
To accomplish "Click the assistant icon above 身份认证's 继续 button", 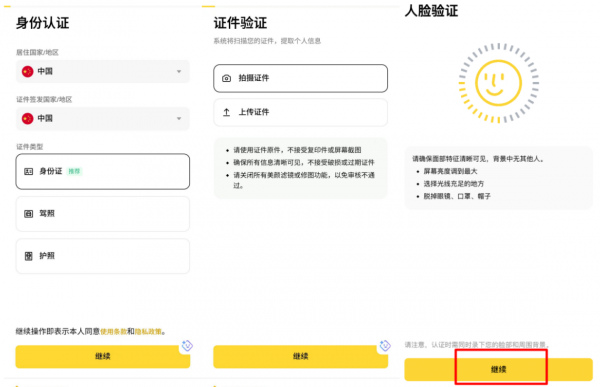I will point(187,346).
